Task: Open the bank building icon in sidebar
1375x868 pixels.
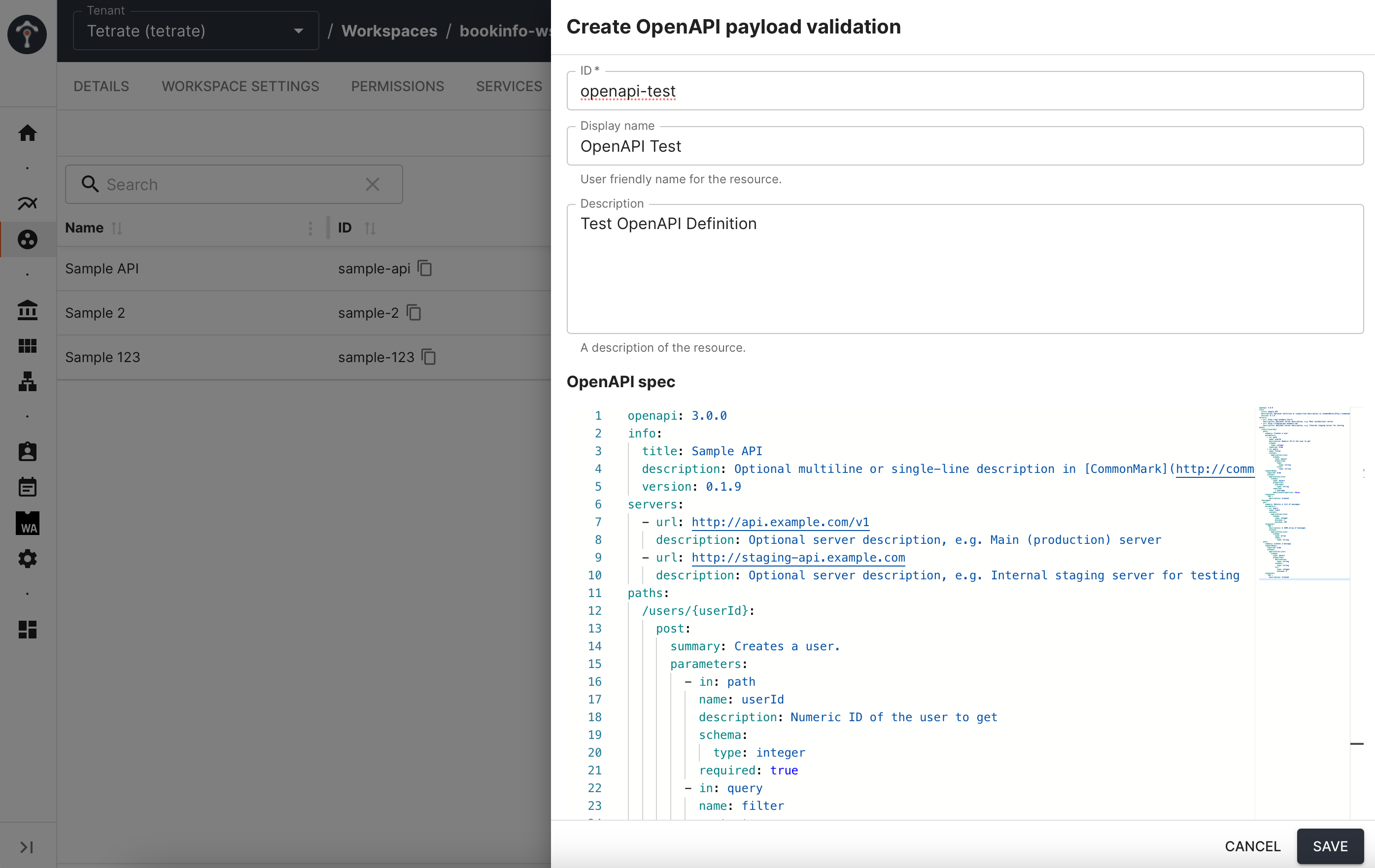Action: click(28, 310)
